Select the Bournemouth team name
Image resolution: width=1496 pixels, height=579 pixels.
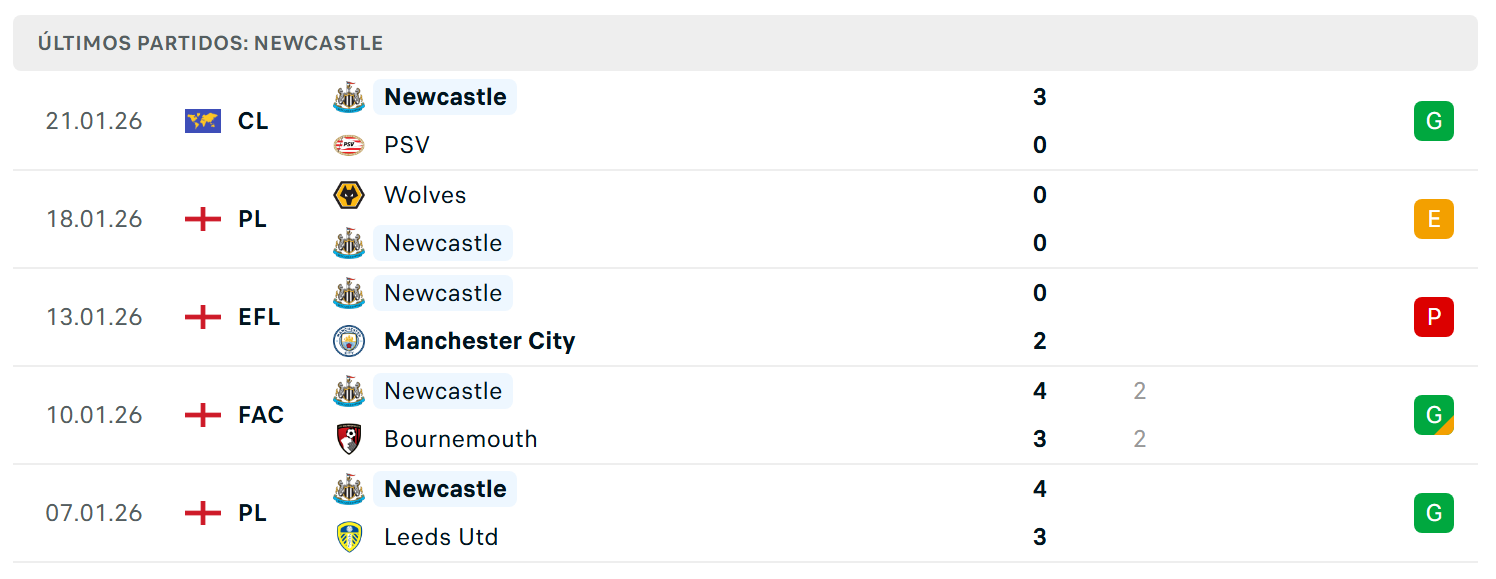click(x=461, y=439)
